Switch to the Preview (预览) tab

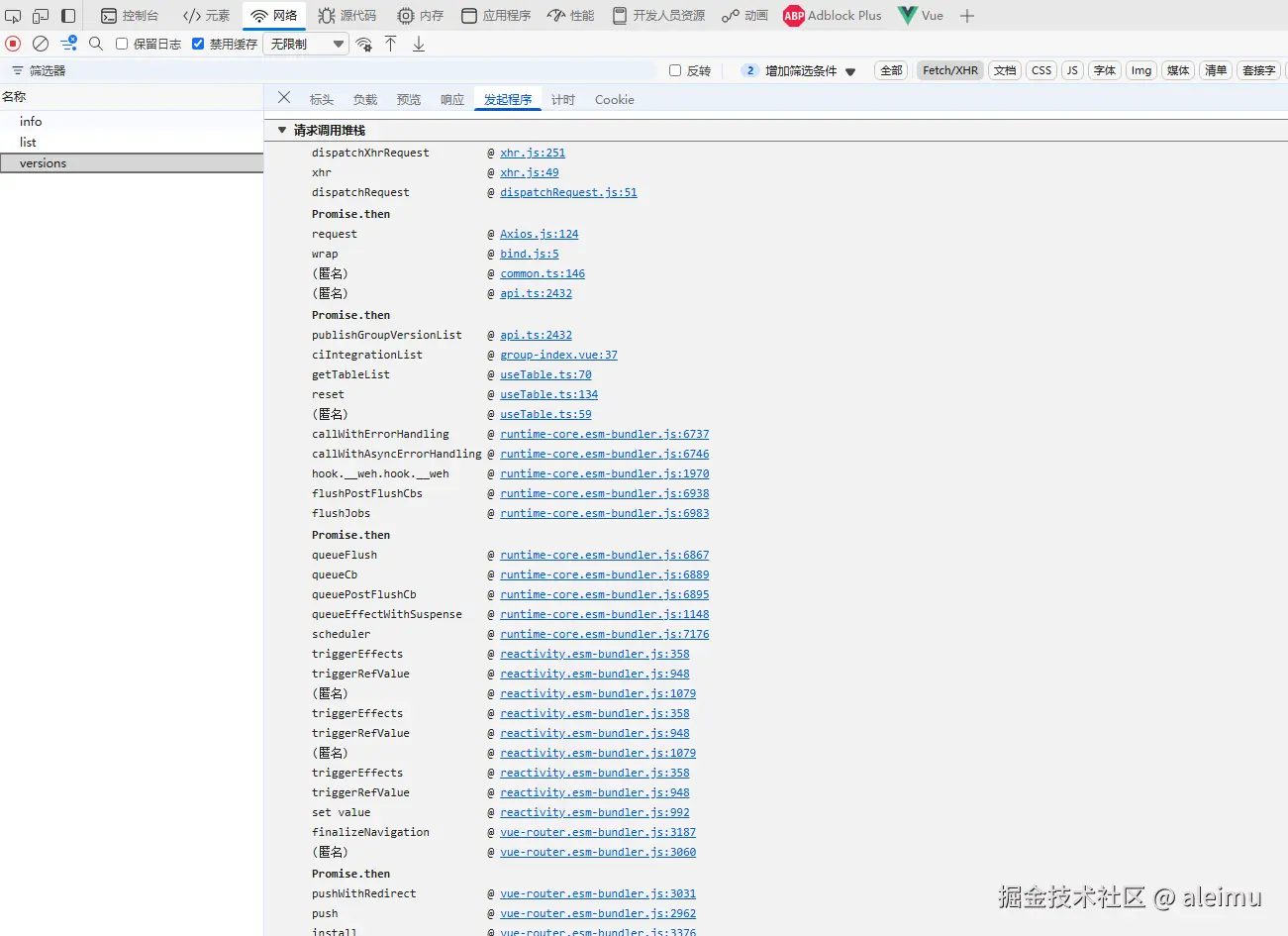click(x=409, y=99)
